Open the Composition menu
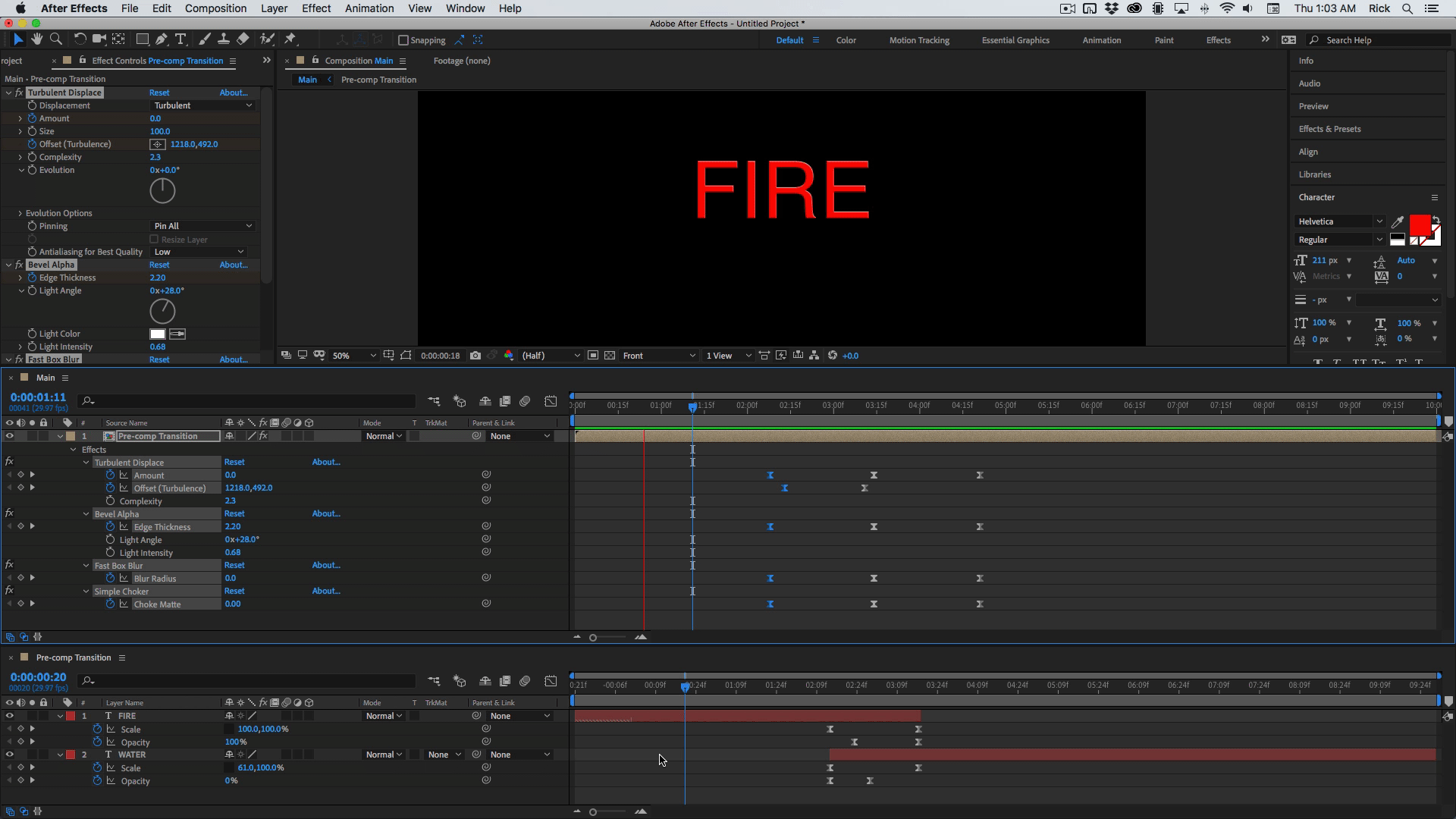The image size is (1456, 819). coord(215,8)
